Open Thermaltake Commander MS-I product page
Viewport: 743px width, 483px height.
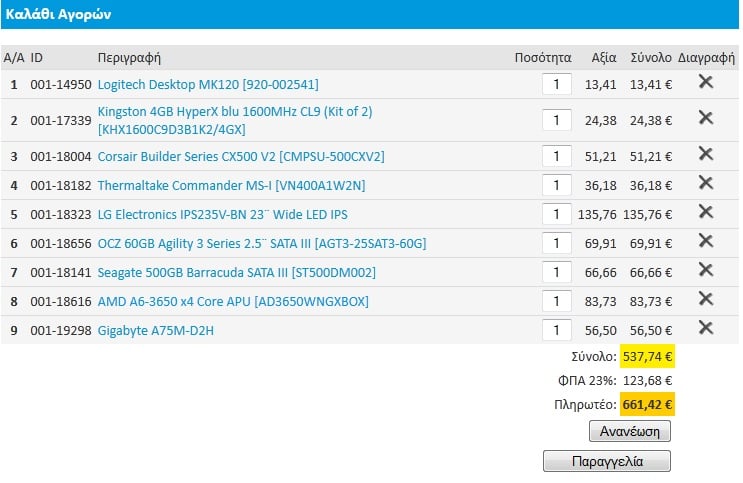[x=231, y=185]
